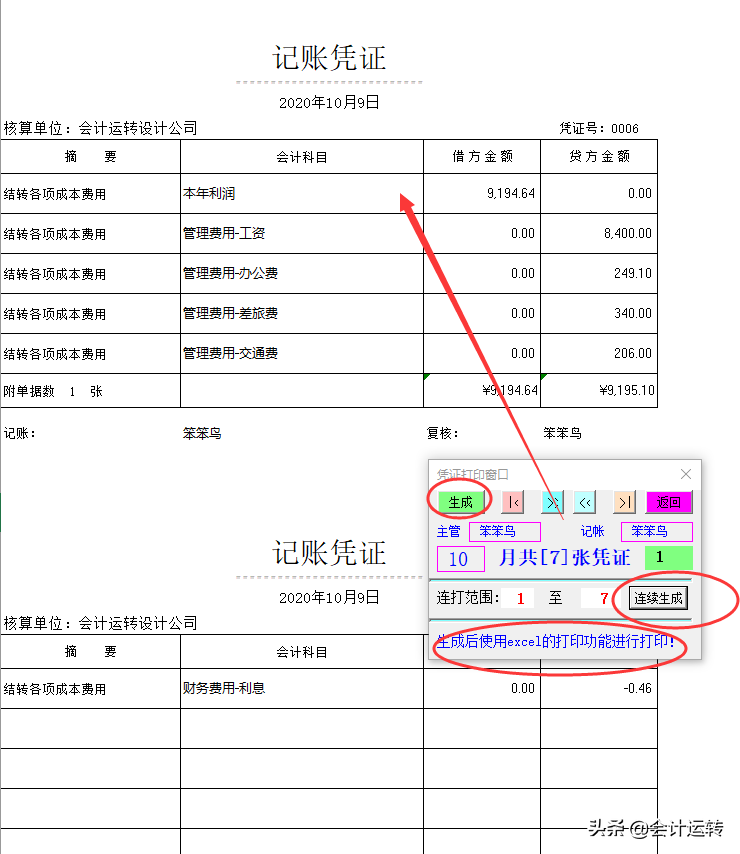Go to previous voucher with << icon
Image resolution: width=740 pixels, height=854 pixels.
pyautogui.click(x=585, y=502)
